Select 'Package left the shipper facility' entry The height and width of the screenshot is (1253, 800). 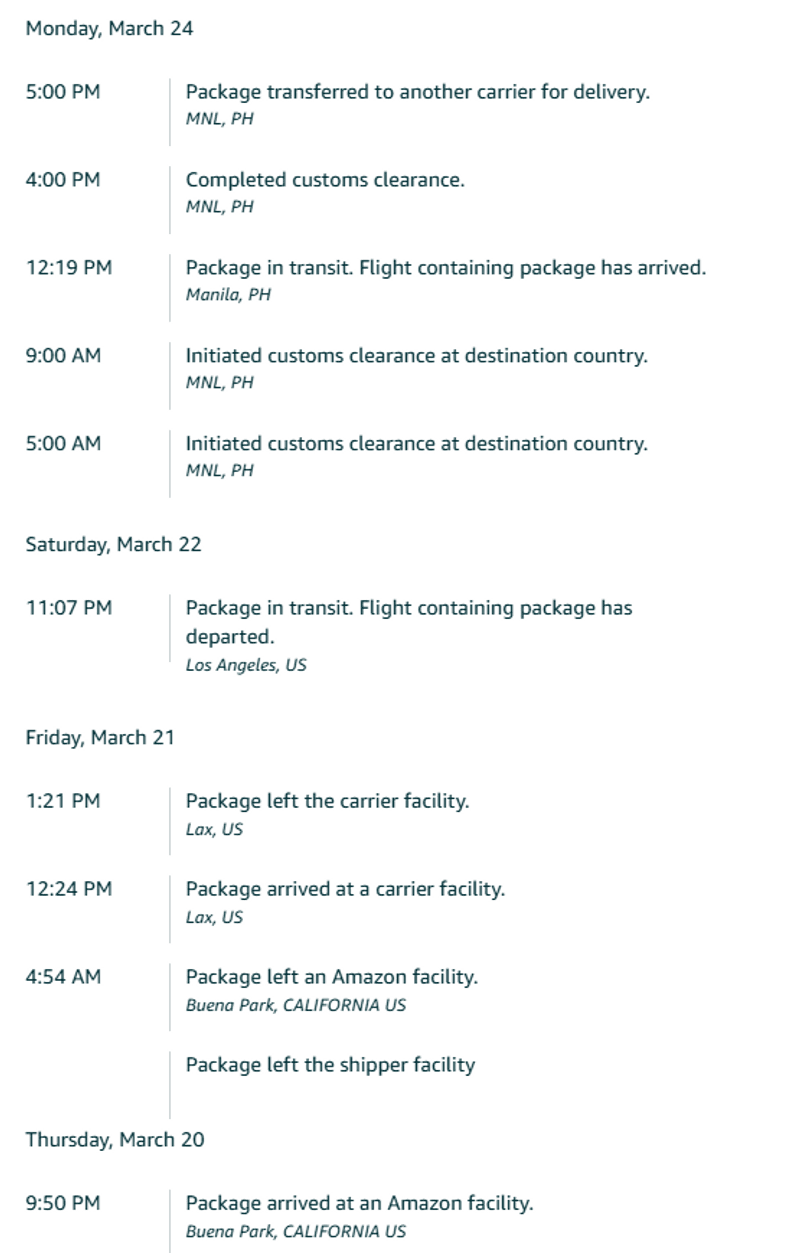[330, 1065]
